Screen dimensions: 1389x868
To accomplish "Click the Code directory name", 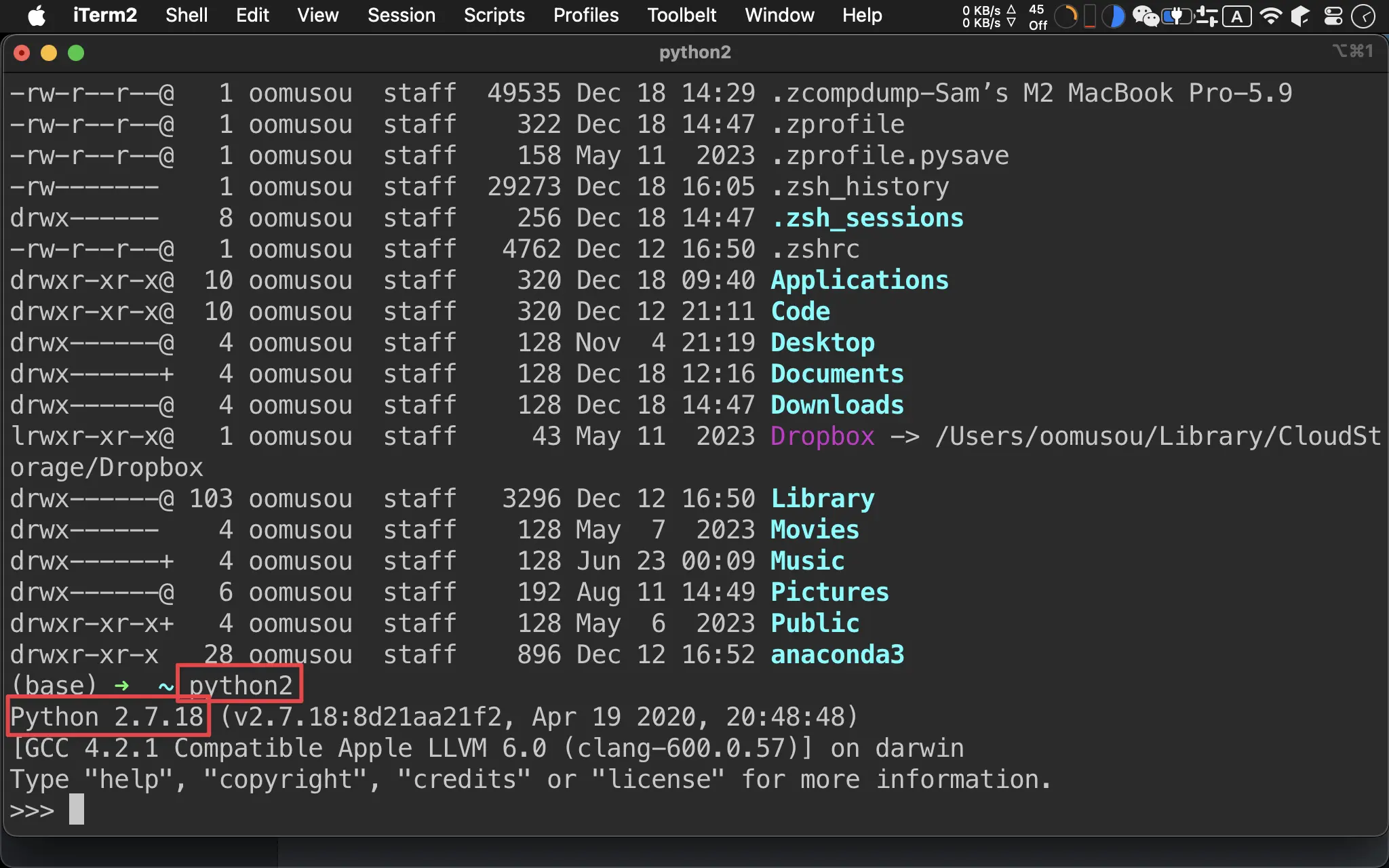I will [801, 312].
